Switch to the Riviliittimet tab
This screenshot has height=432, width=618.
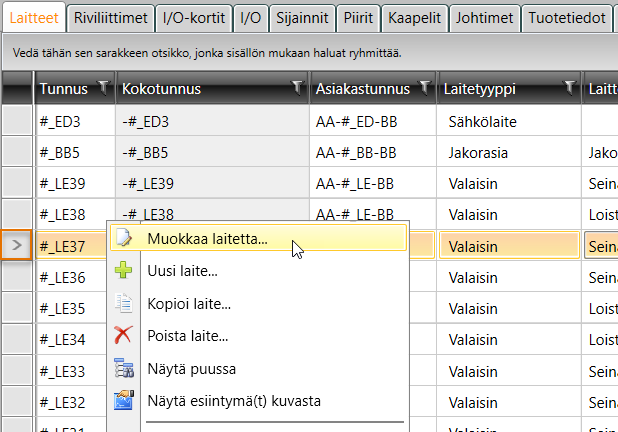point(112,17)
